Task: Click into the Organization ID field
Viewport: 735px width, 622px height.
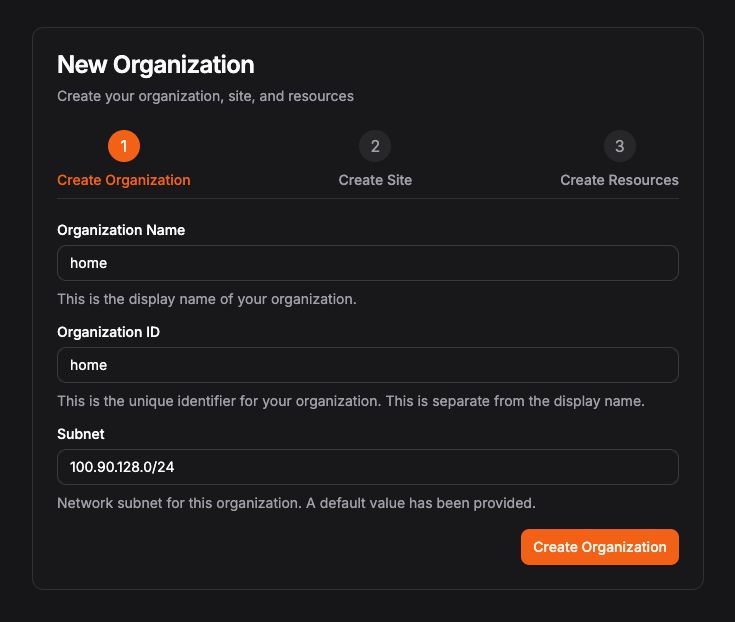Action: click(367, 365)
